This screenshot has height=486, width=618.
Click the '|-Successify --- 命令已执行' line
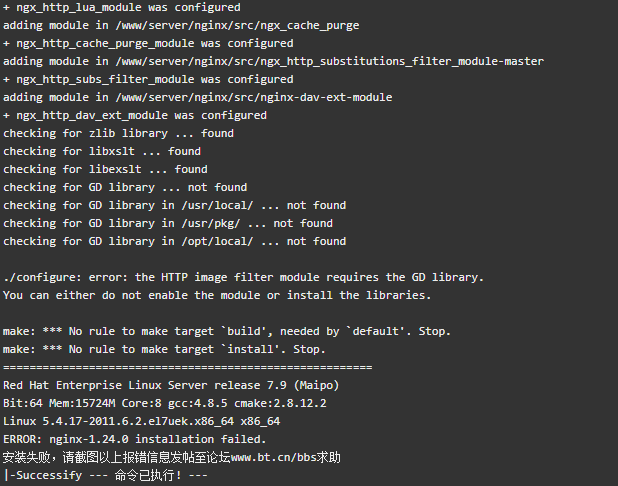105,475
